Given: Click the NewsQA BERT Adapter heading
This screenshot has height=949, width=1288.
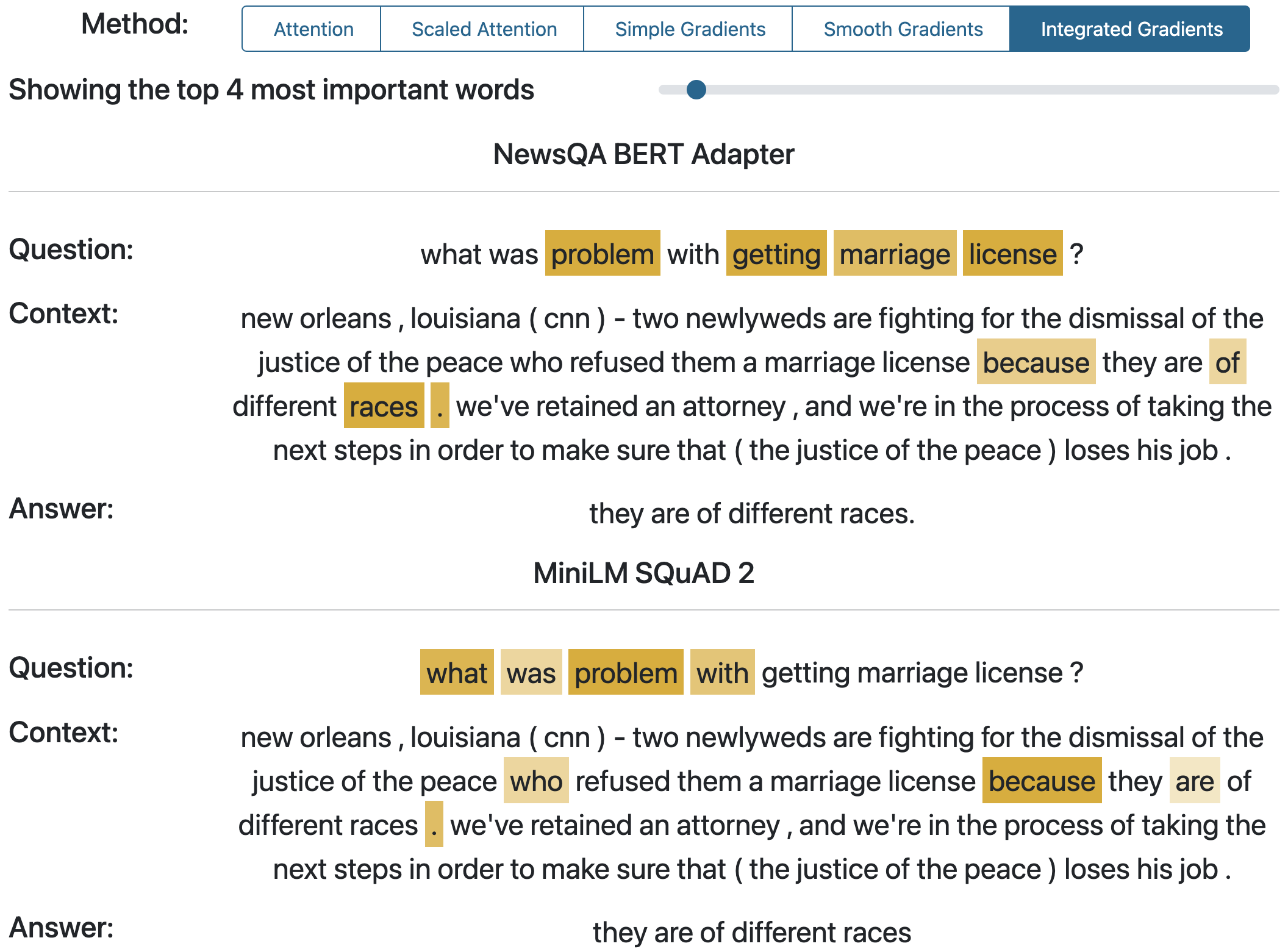Looking at the screenshot, I should click(x=643, y=154).
